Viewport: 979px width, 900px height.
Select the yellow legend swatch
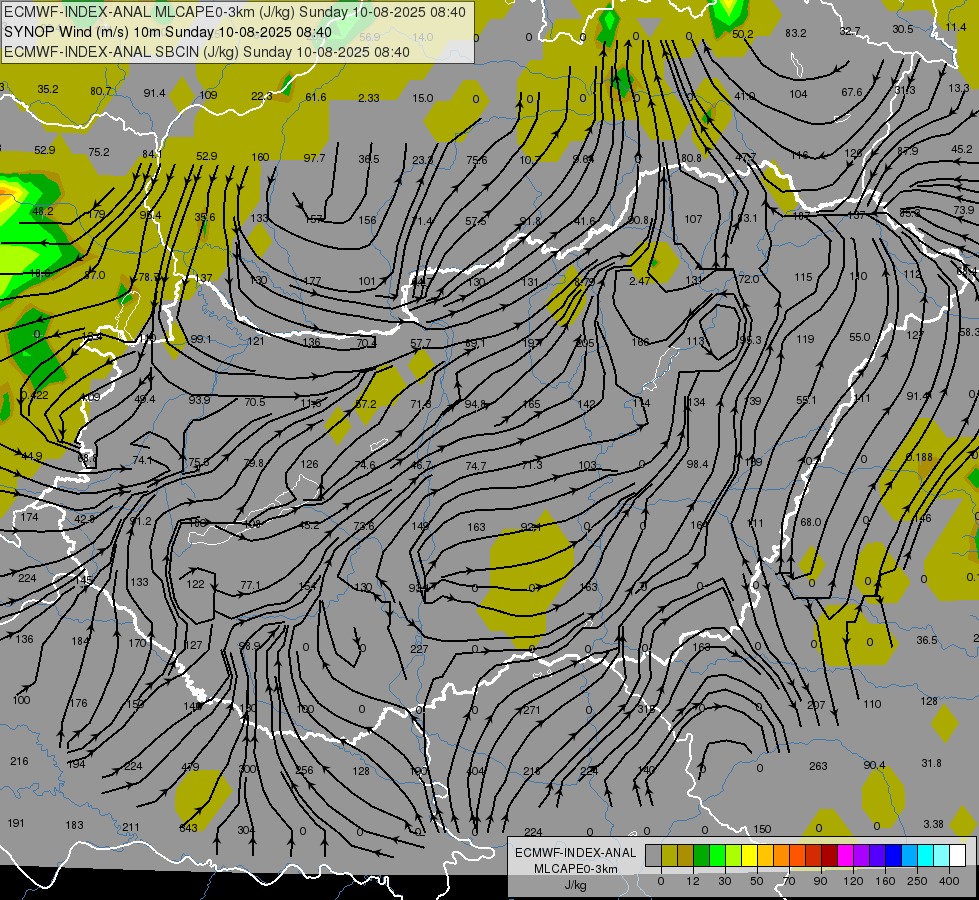(x=749, y=856)
